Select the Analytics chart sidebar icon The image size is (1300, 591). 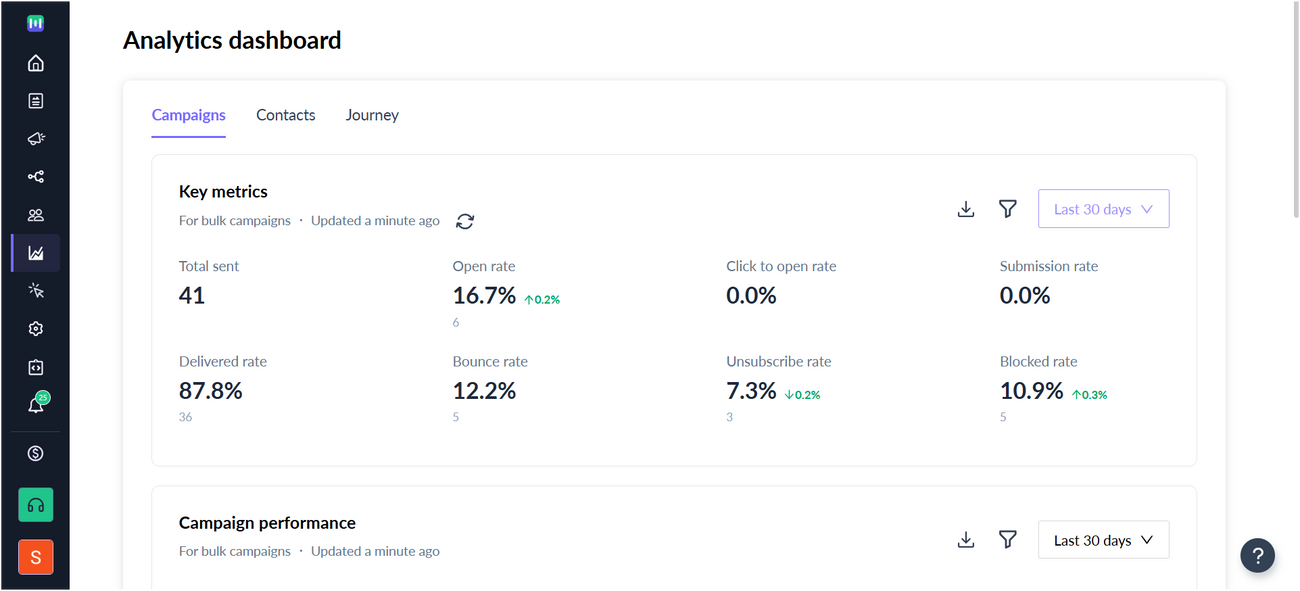pos(36,253)
